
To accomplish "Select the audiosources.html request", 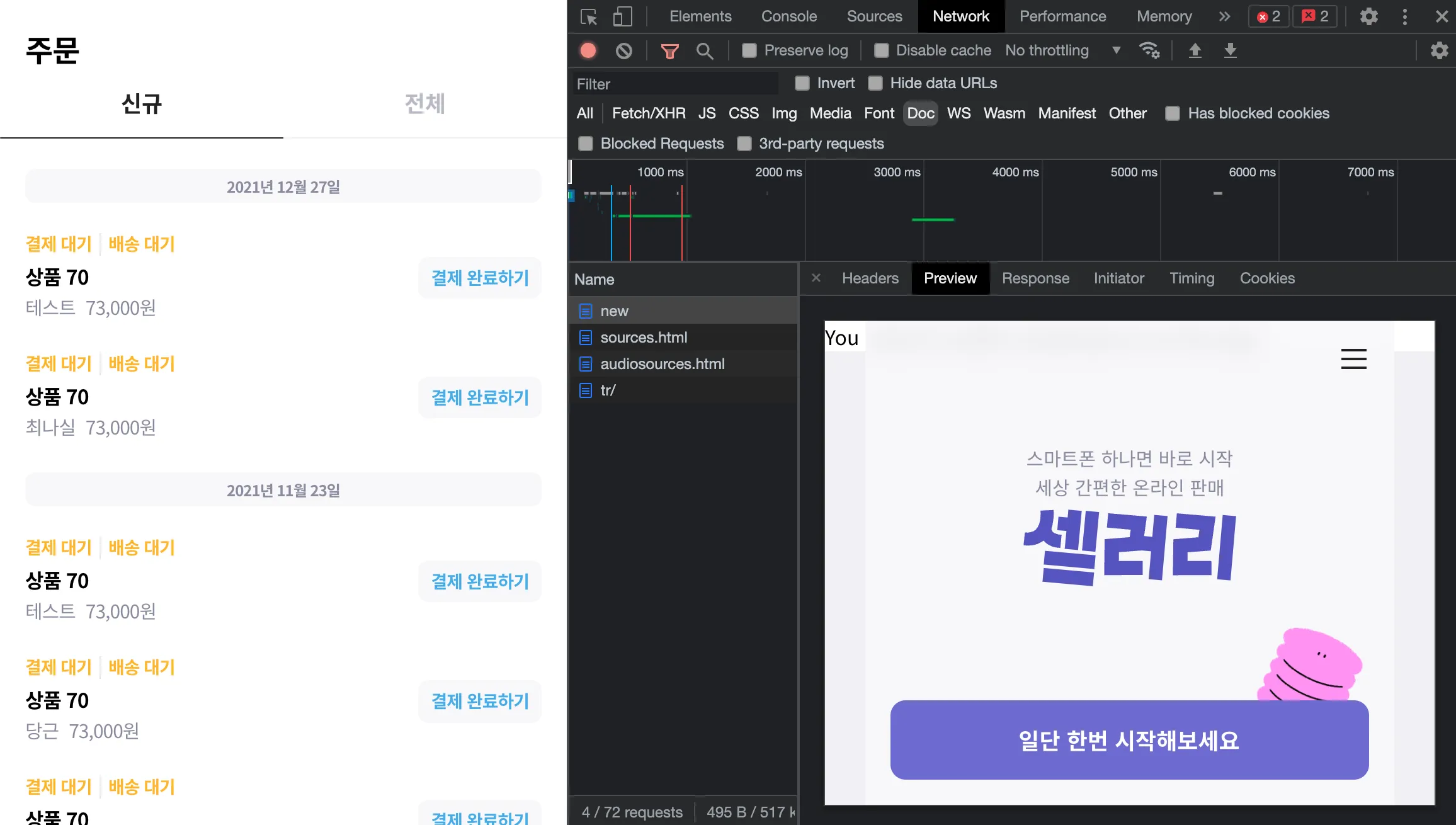I will coord(663,363).
